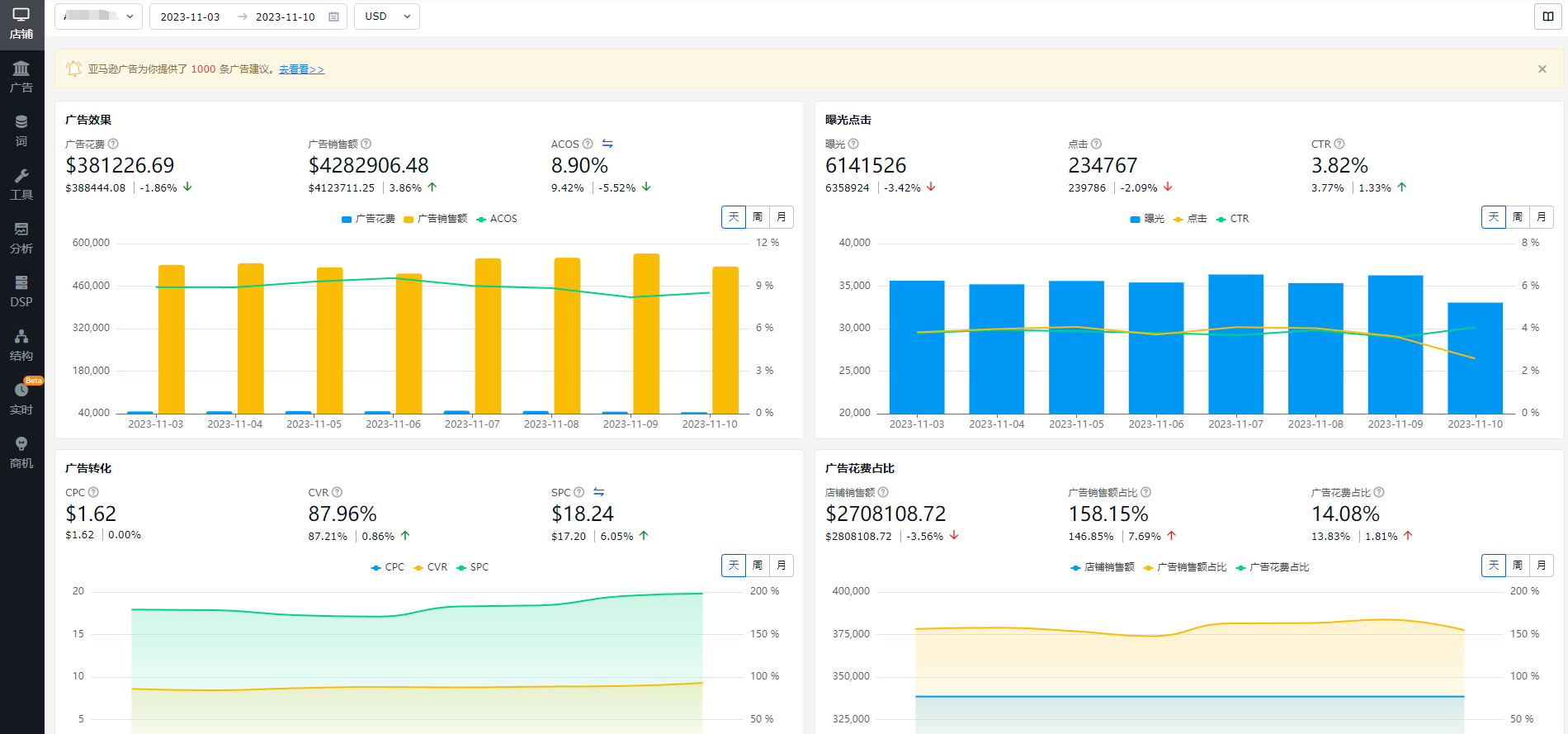Select 月 view in 曝光点击 chart
Image resolution: width=1568 pixels, height=734 pixels.
[x=1542, y=217]
